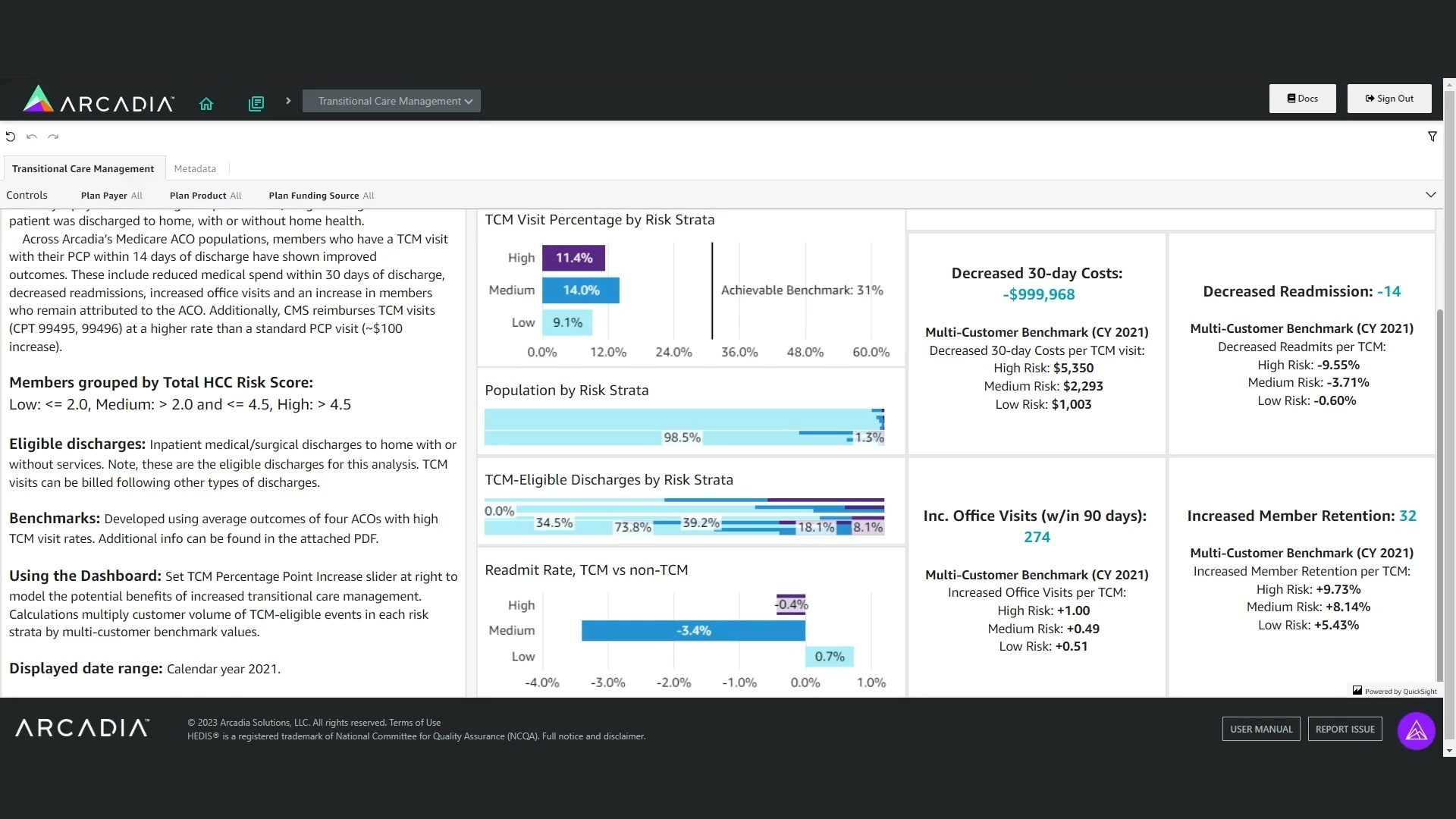The height and width of the screenshot is (819, 1456).
Task: Click the purple Arcadia assistant circle icon
Action: point(1416,731)
